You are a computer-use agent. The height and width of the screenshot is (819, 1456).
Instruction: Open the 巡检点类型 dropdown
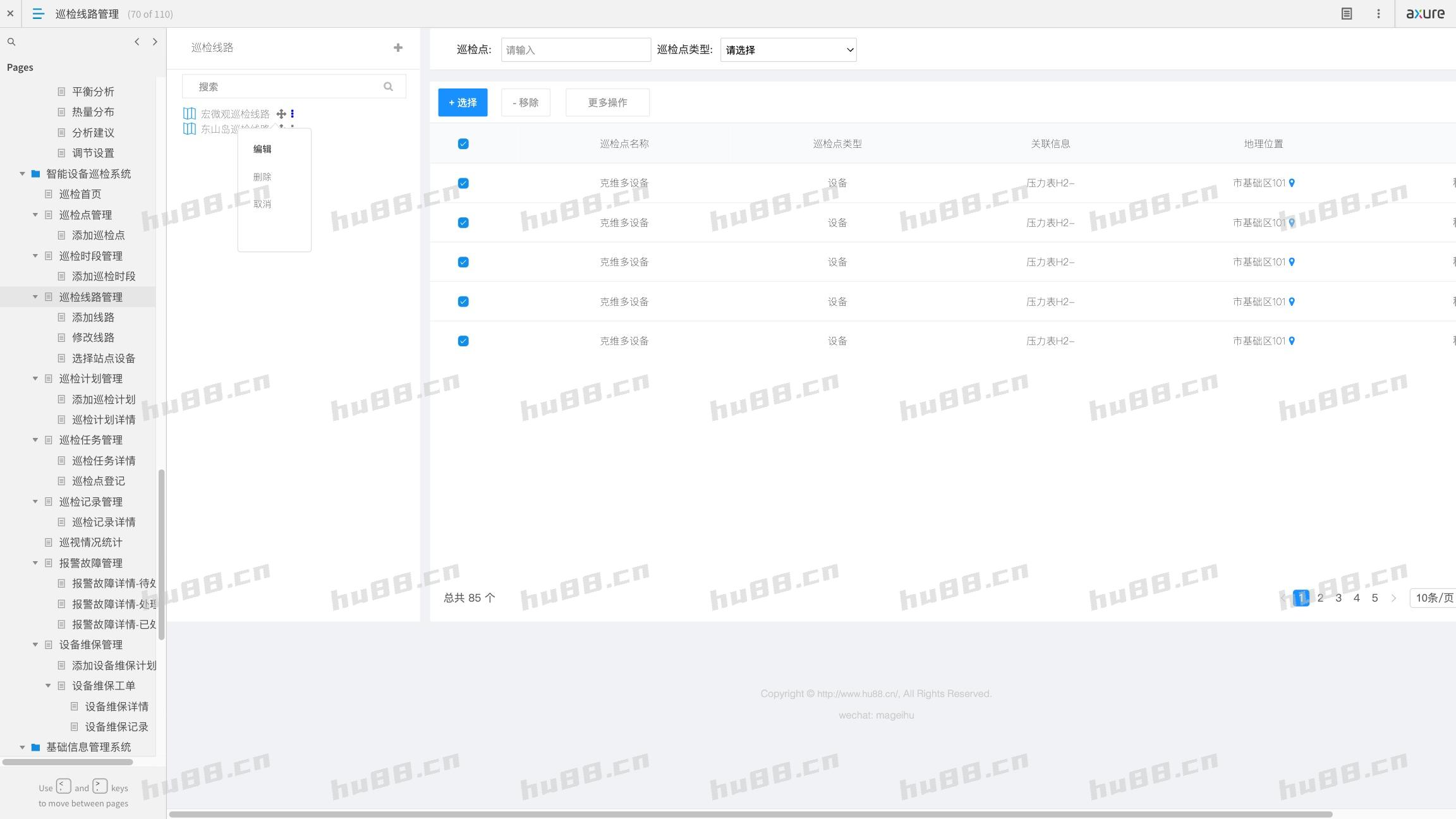click(x=788, y=50)
